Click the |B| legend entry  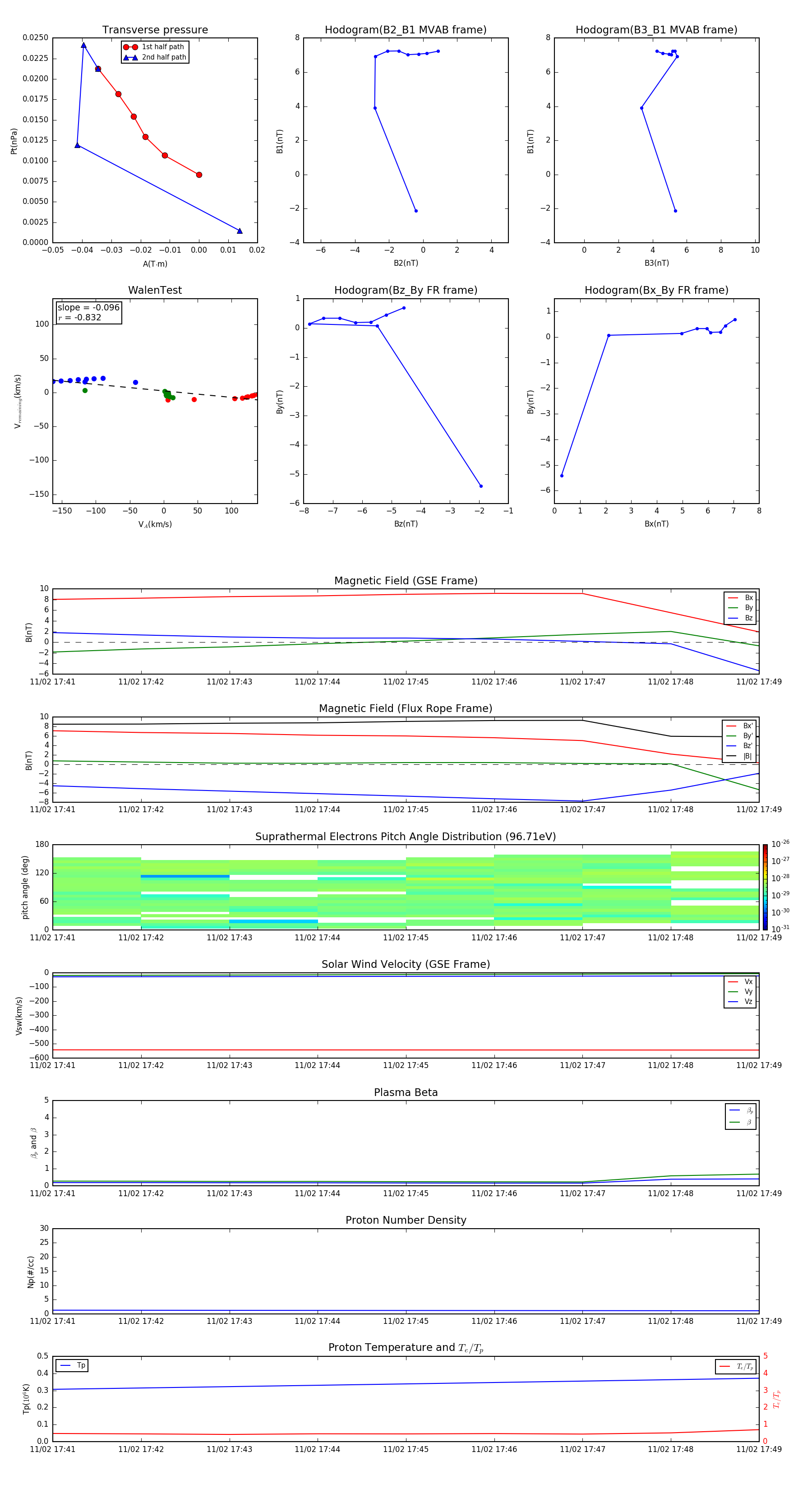pos(739,756)
